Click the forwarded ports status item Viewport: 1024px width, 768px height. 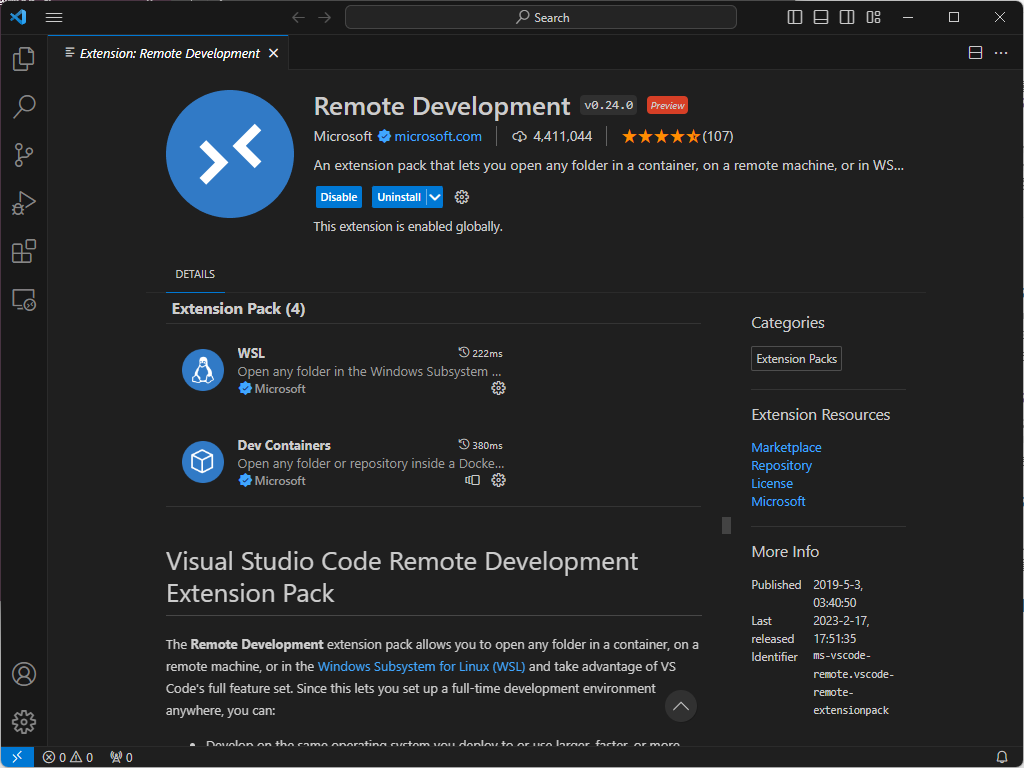coord(121,758)
